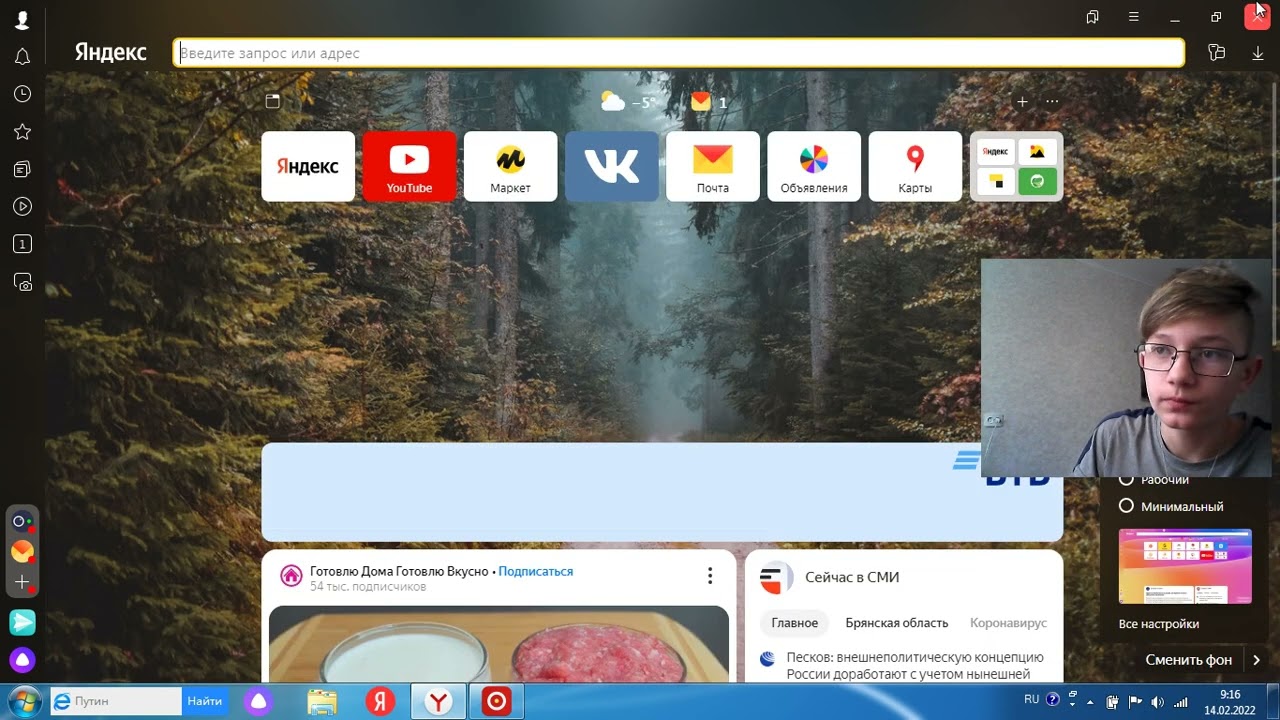Add app with plus in sidebar dock

[22, 581]
